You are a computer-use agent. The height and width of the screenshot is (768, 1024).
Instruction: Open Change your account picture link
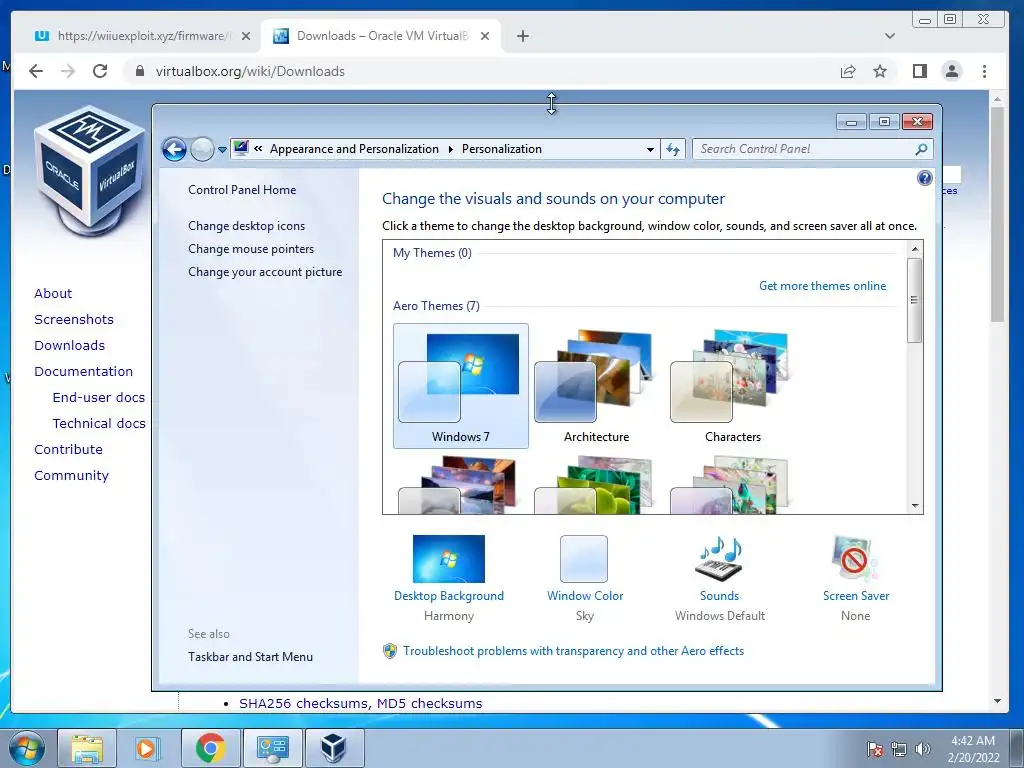tap(265, 272)
